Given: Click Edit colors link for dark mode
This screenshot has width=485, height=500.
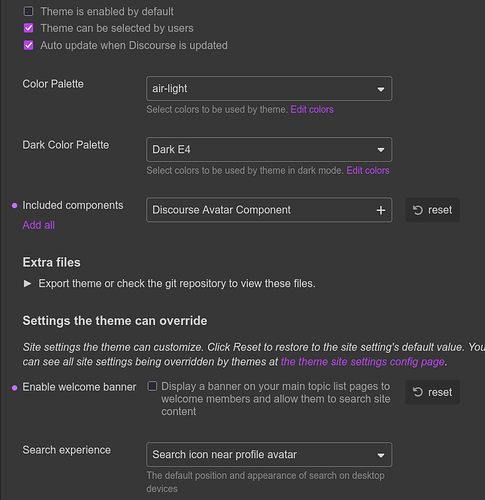Looking at the screenshot, I should (368, 170).
